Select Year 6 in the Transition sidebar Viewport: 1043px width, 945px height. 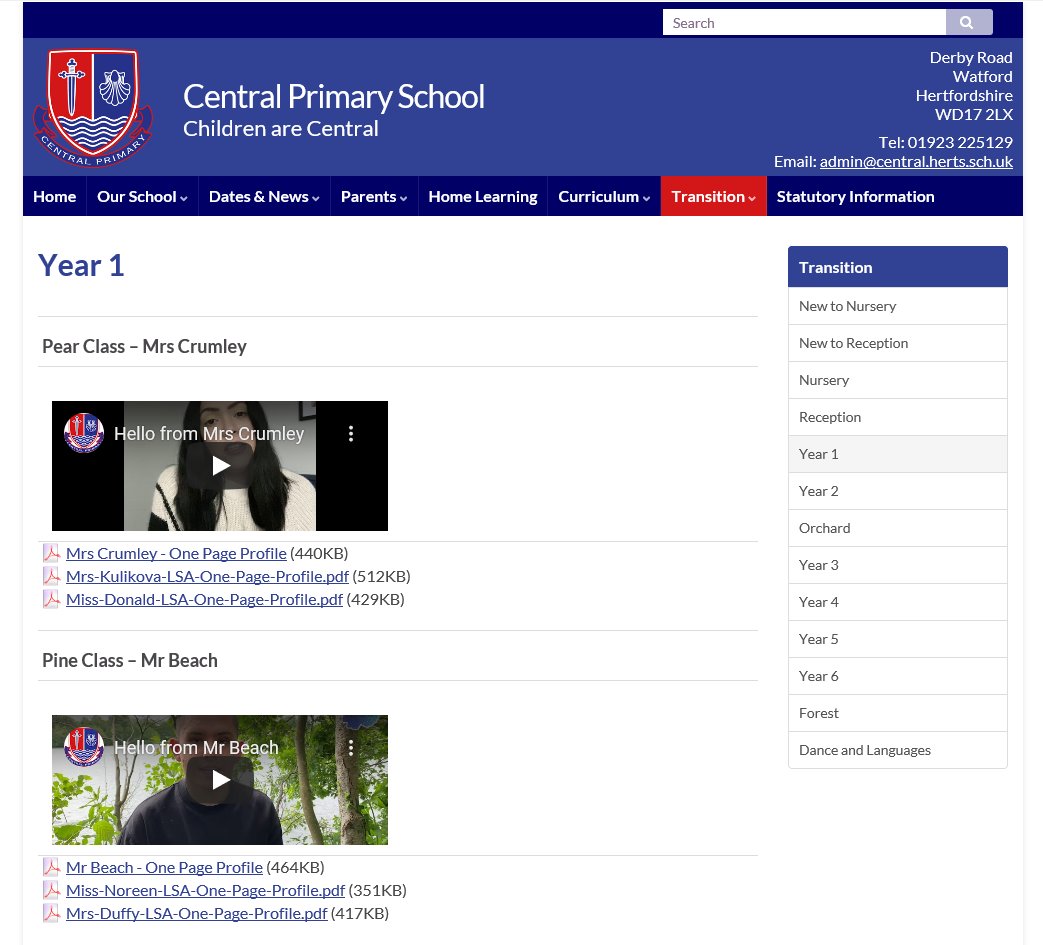pos(818,676)
